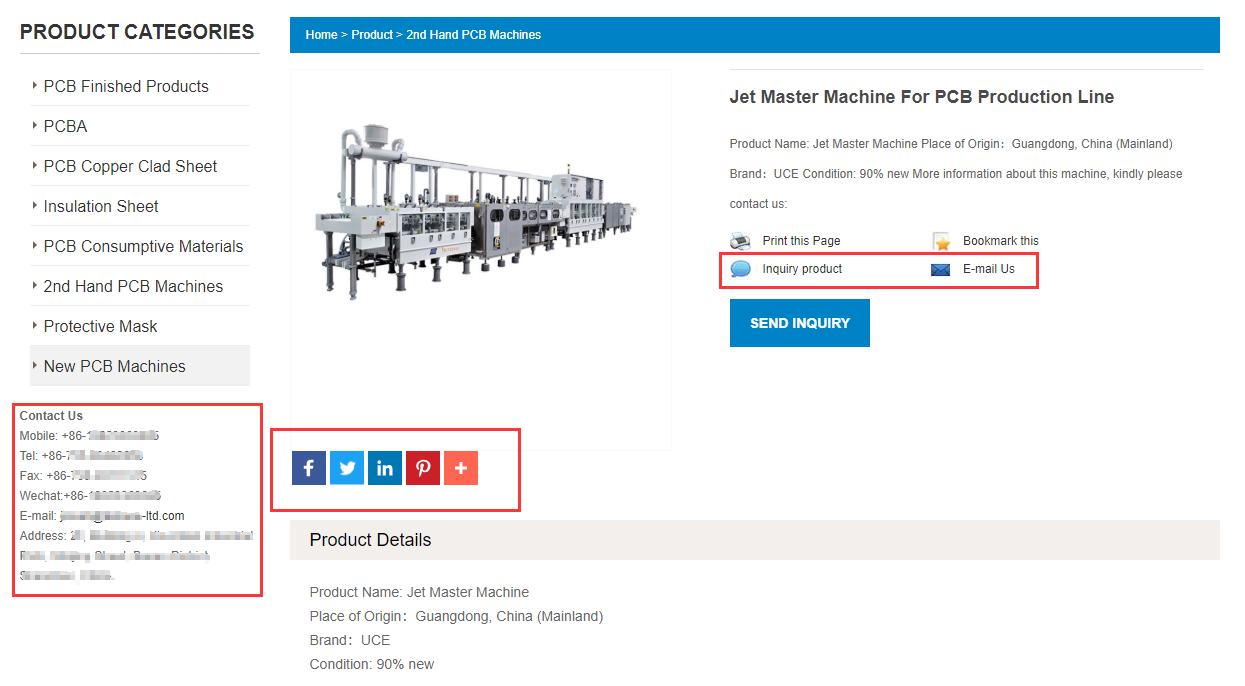Share product on Twitter
Screen dimensions: 1245x686
coord(347,468)
